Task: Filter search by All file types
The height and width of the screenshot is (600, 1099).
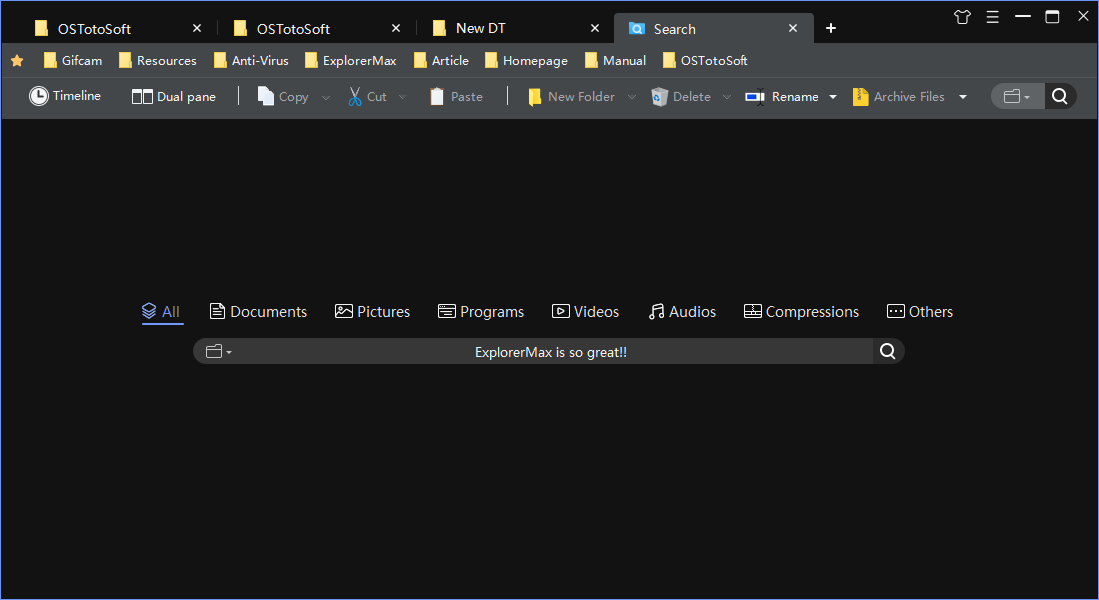Action: (161, 311)
